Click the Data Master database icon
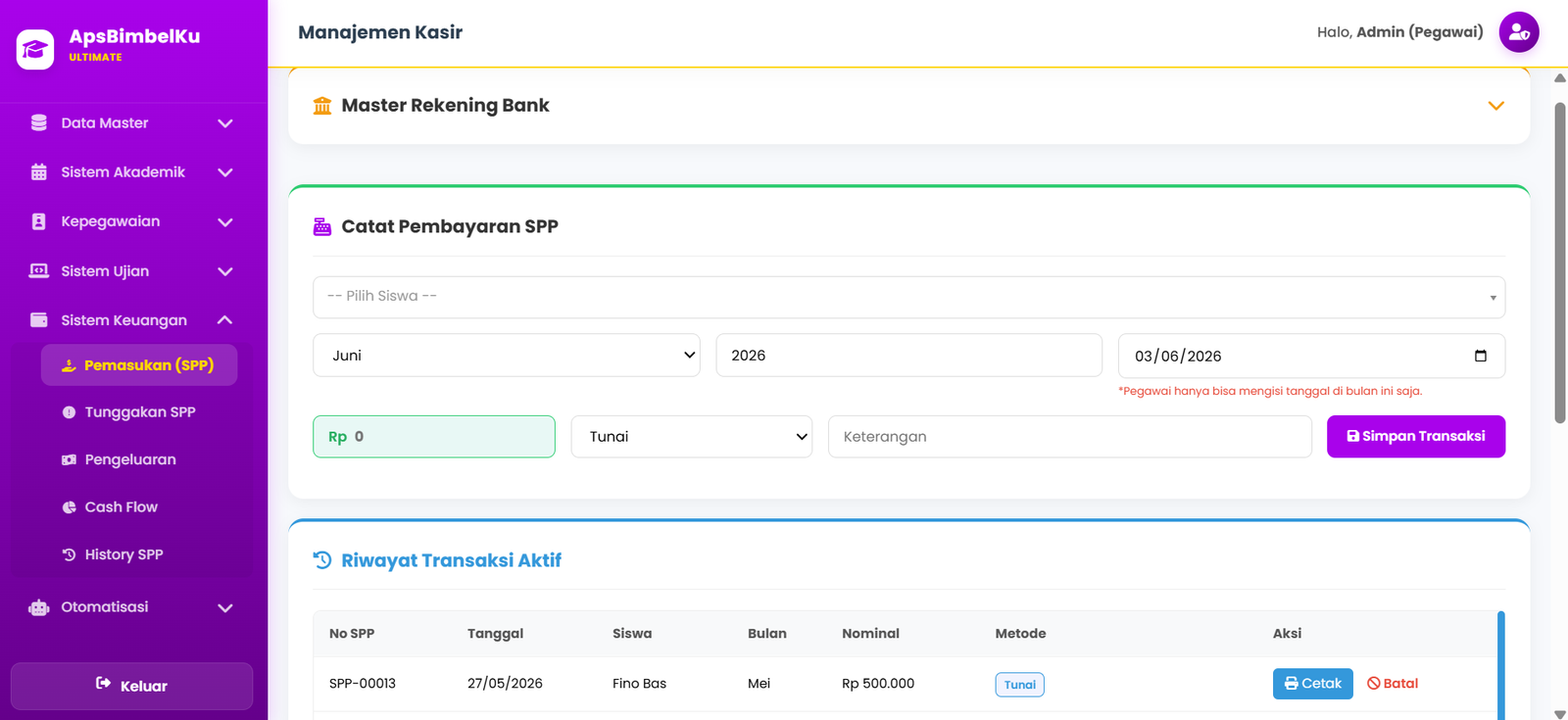 [39, 123]
